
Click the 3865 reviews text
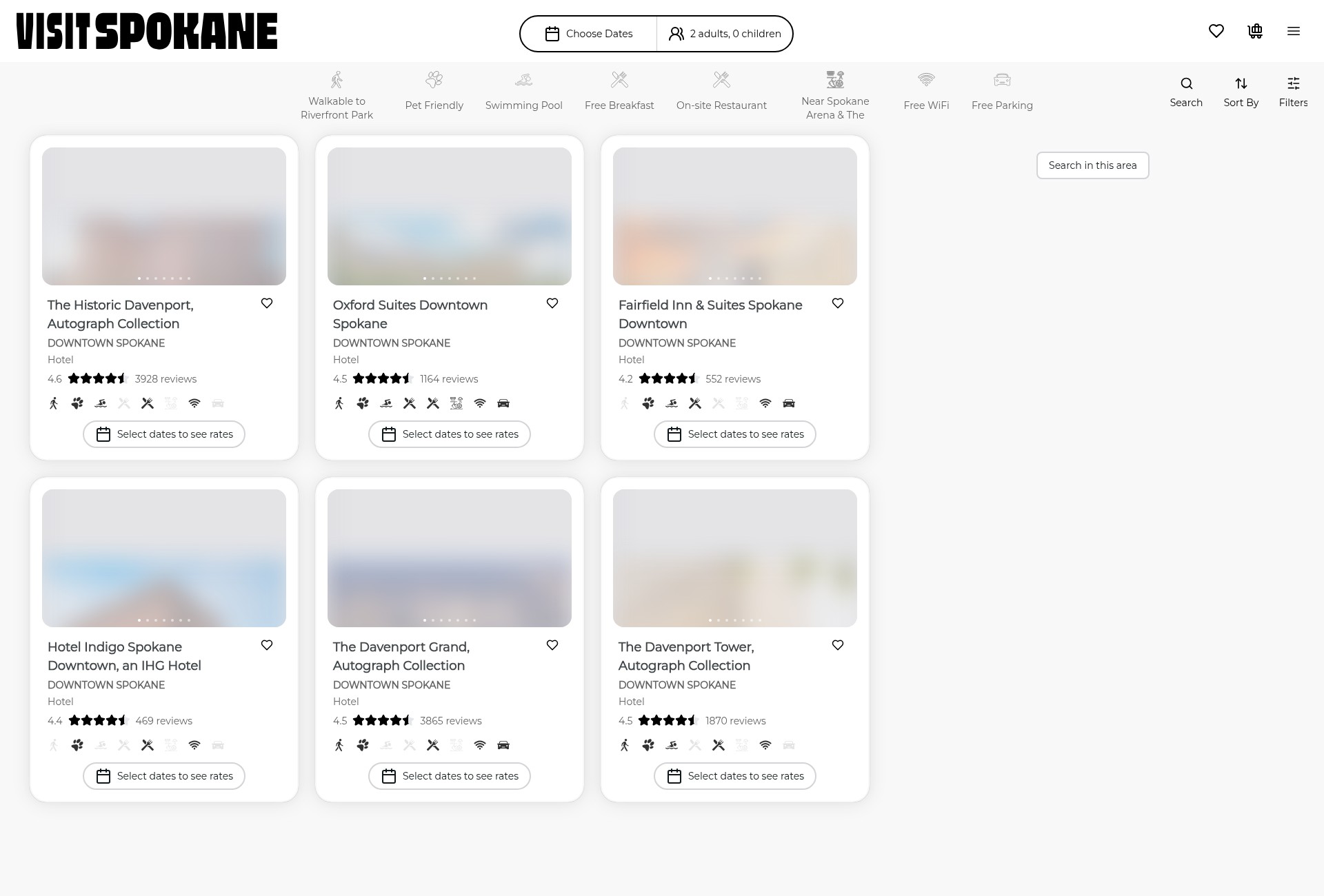coord(451,721)
